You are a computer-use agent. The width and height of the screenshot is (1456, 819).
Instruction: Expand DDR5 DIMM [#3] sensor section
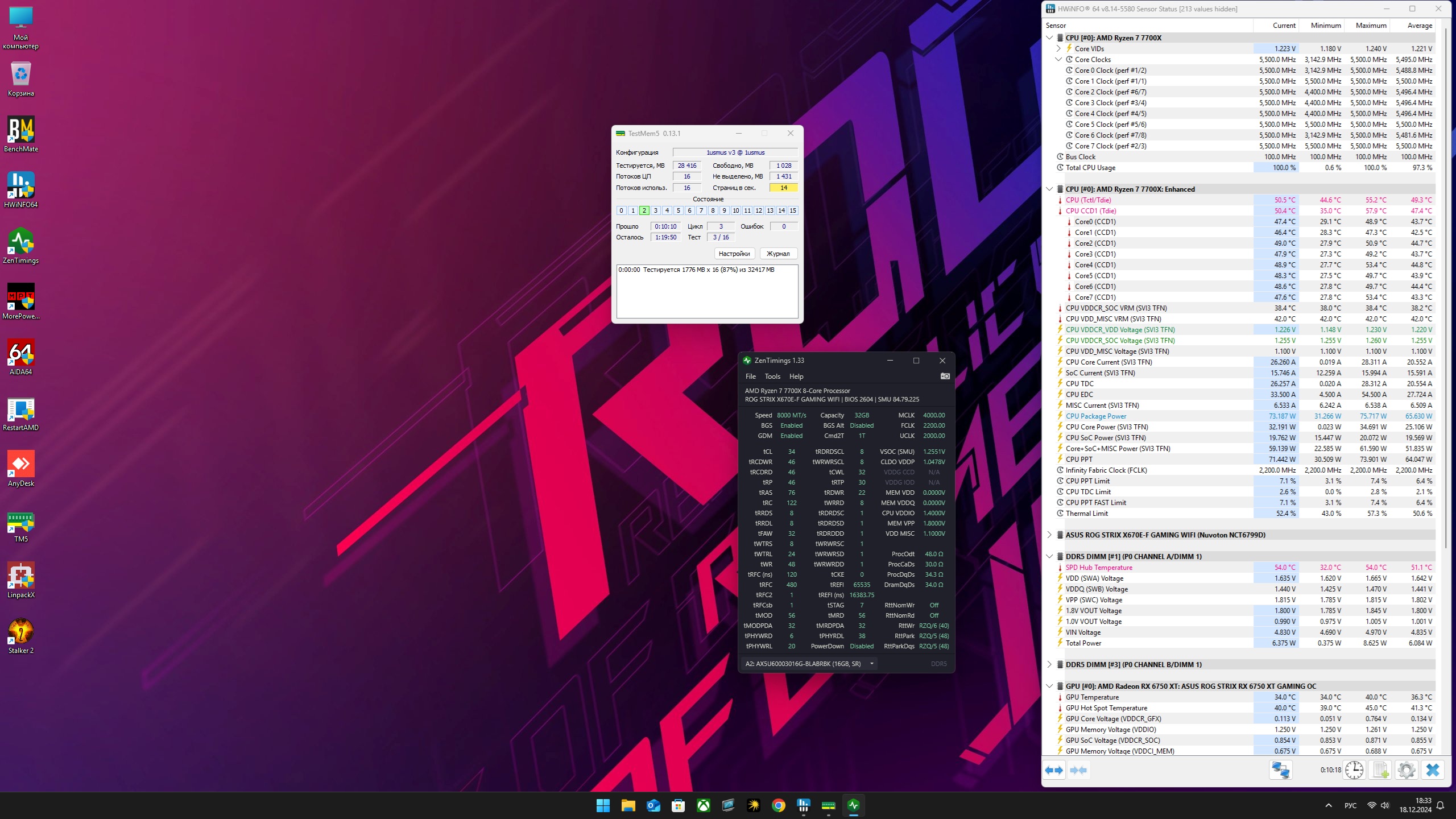point(1049,664)
